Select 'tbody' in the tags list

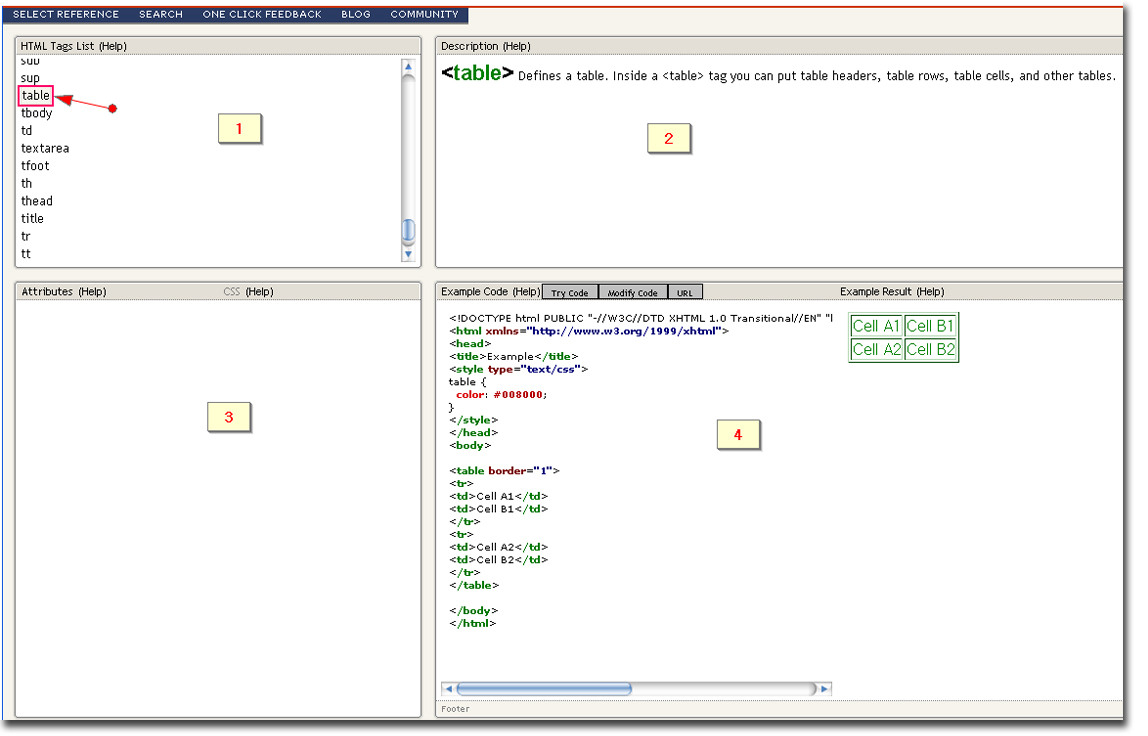[x=37, y=114]
